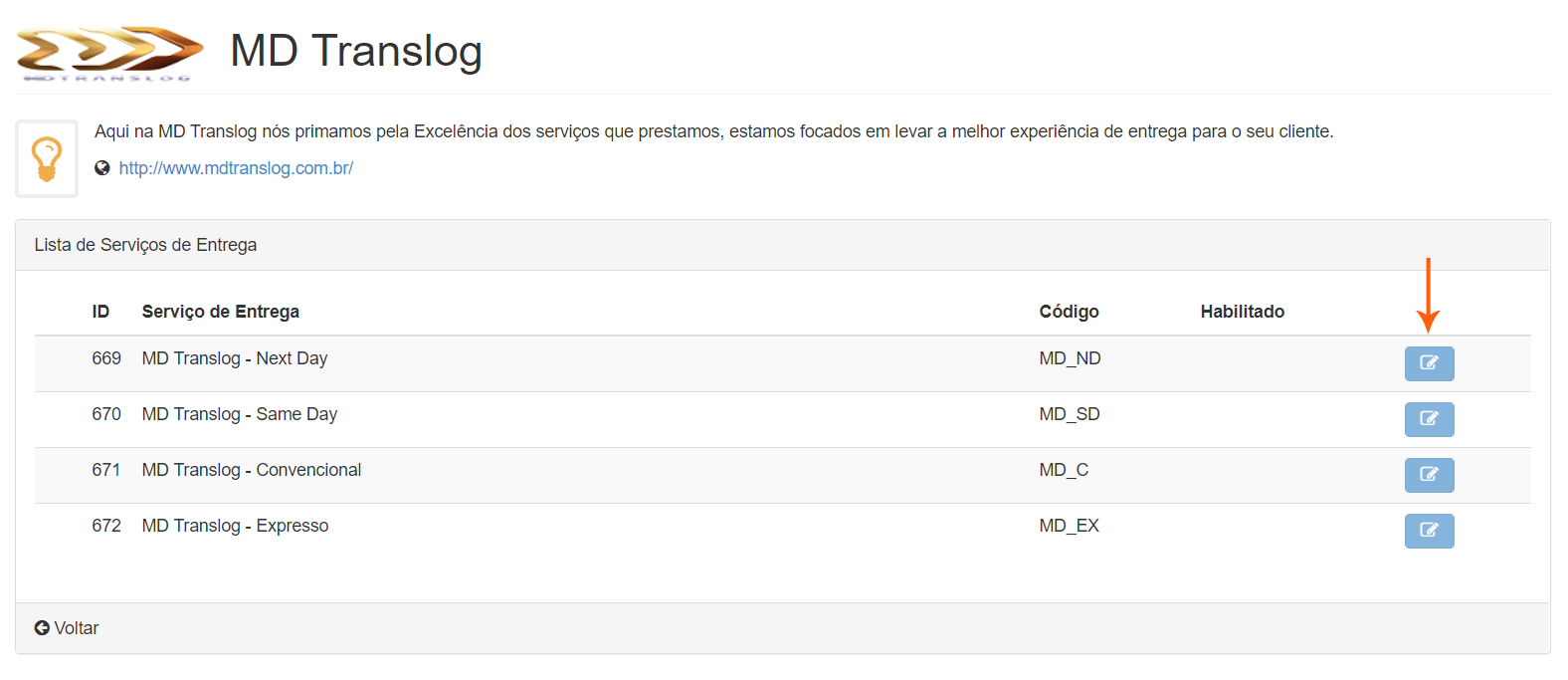Click the MD_C code cell
This screenshot has height=680, width=1568.
tap(1064, 470)
